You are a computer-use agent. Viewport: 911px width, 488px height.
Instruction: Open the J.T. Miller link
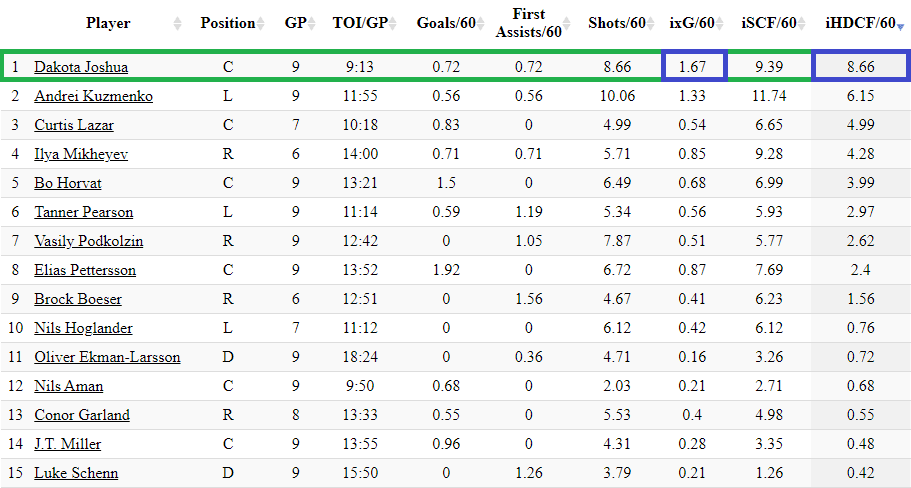pos(67,444)
